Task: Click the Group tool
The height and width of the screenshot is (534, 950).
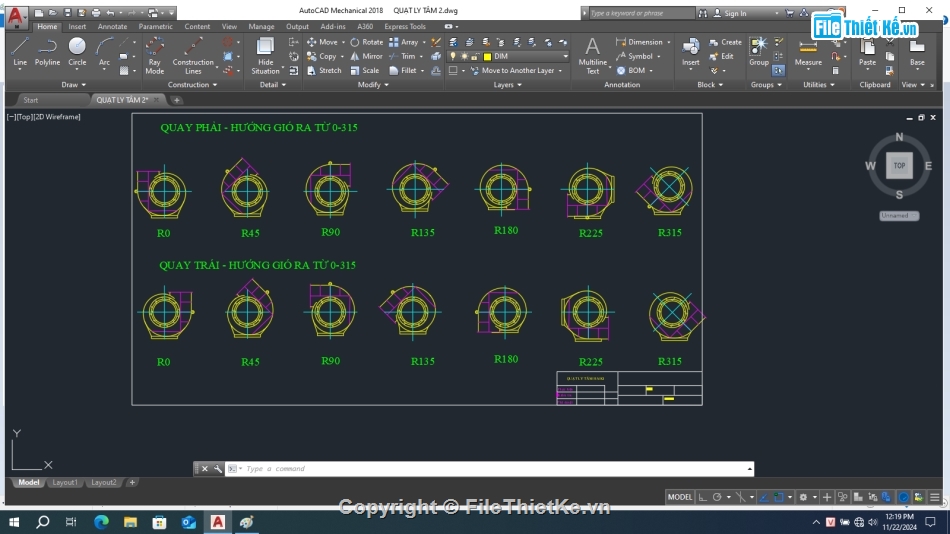Action: tap(759, 52)
